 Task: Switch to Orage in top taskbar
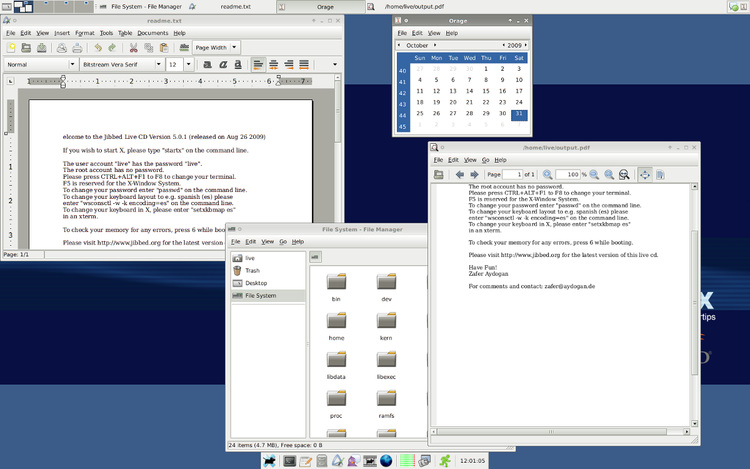pos(320,7)
